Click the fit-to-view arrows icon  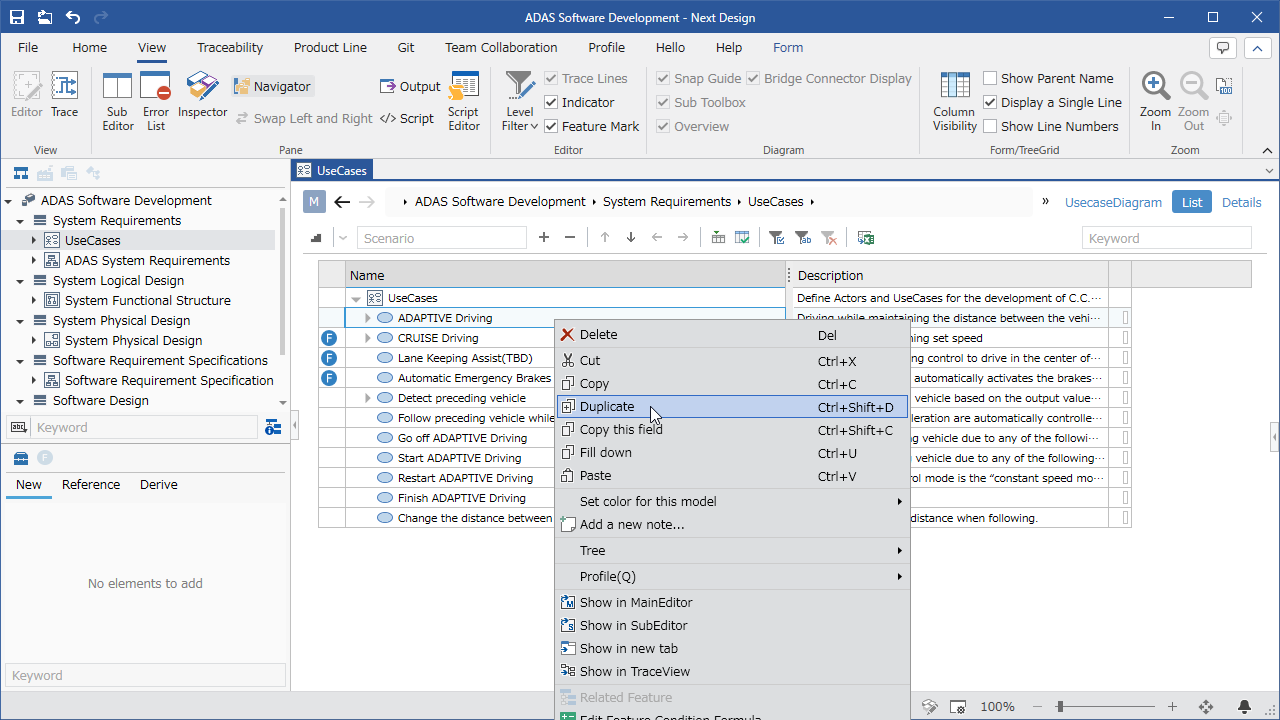click(x=1206, y=707)
